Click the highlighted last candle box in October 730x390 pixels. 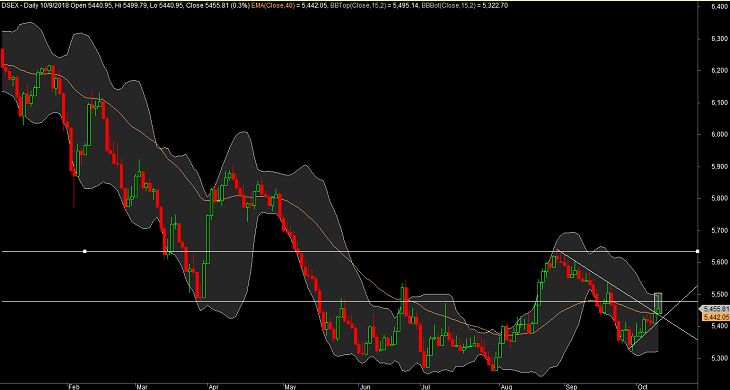coord(658,303)
